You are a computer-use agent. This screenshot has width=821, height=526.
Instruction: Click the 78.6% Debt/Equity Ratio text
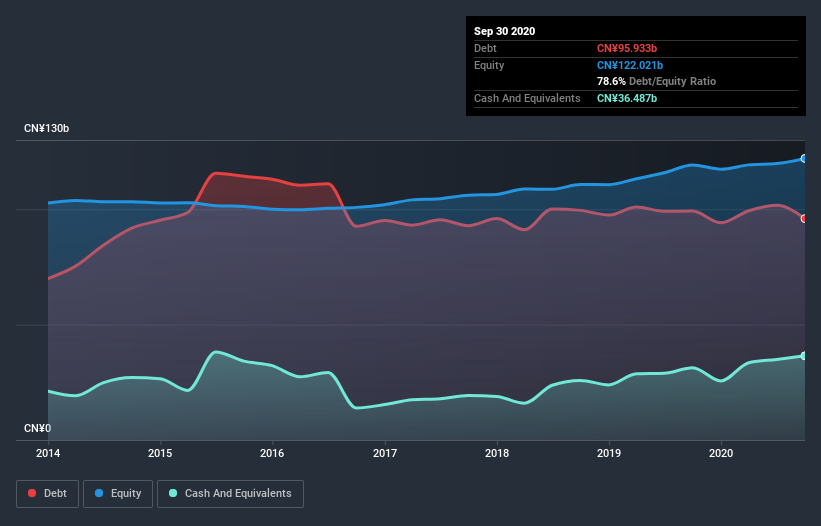(657, 81)
